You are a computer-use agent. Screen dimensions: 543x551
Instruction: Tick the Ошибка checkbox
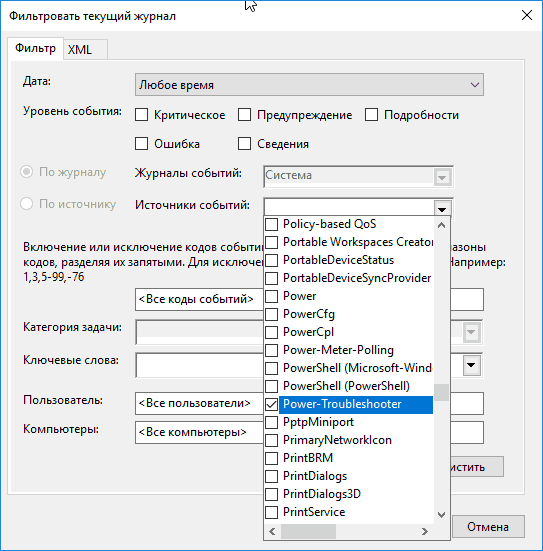coord(141,144)
